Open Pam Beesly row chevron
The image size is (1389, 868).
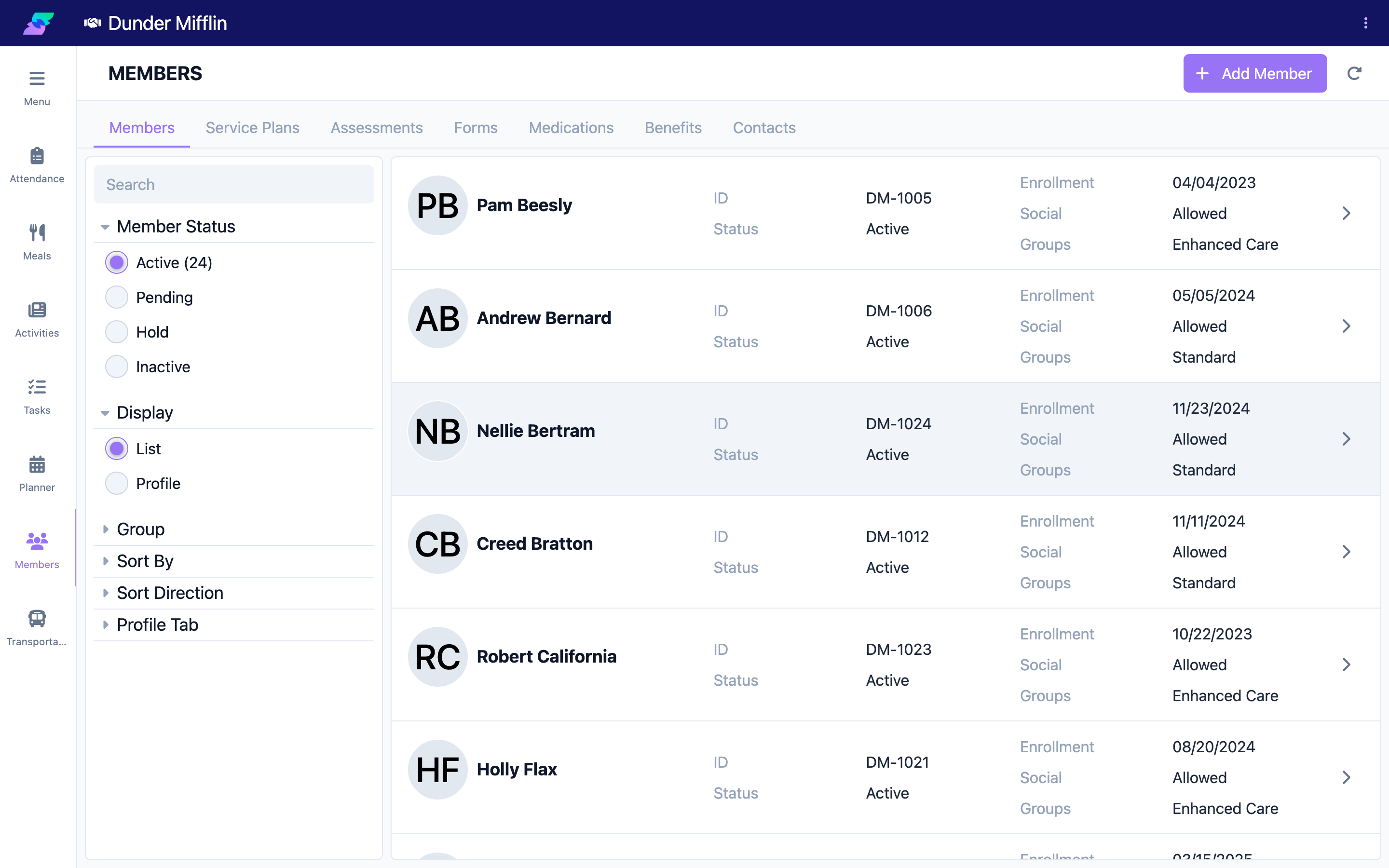(x=1347, y=213)
